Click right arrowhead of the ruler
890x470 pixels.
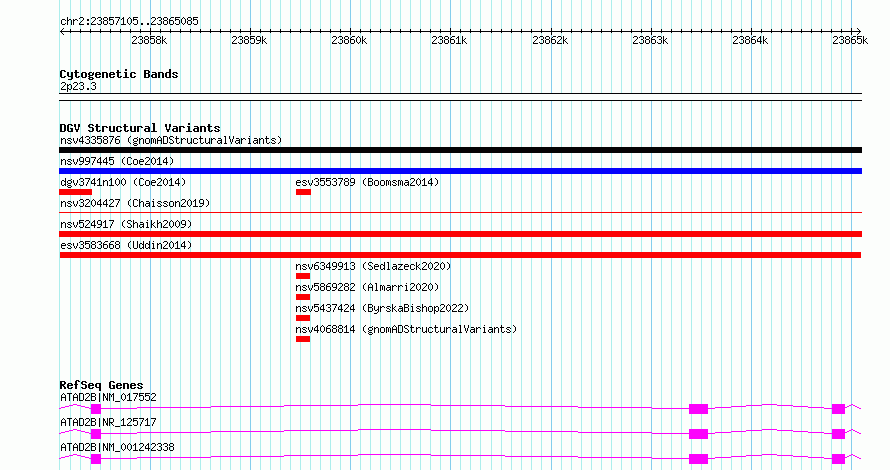tap(859, 32)
